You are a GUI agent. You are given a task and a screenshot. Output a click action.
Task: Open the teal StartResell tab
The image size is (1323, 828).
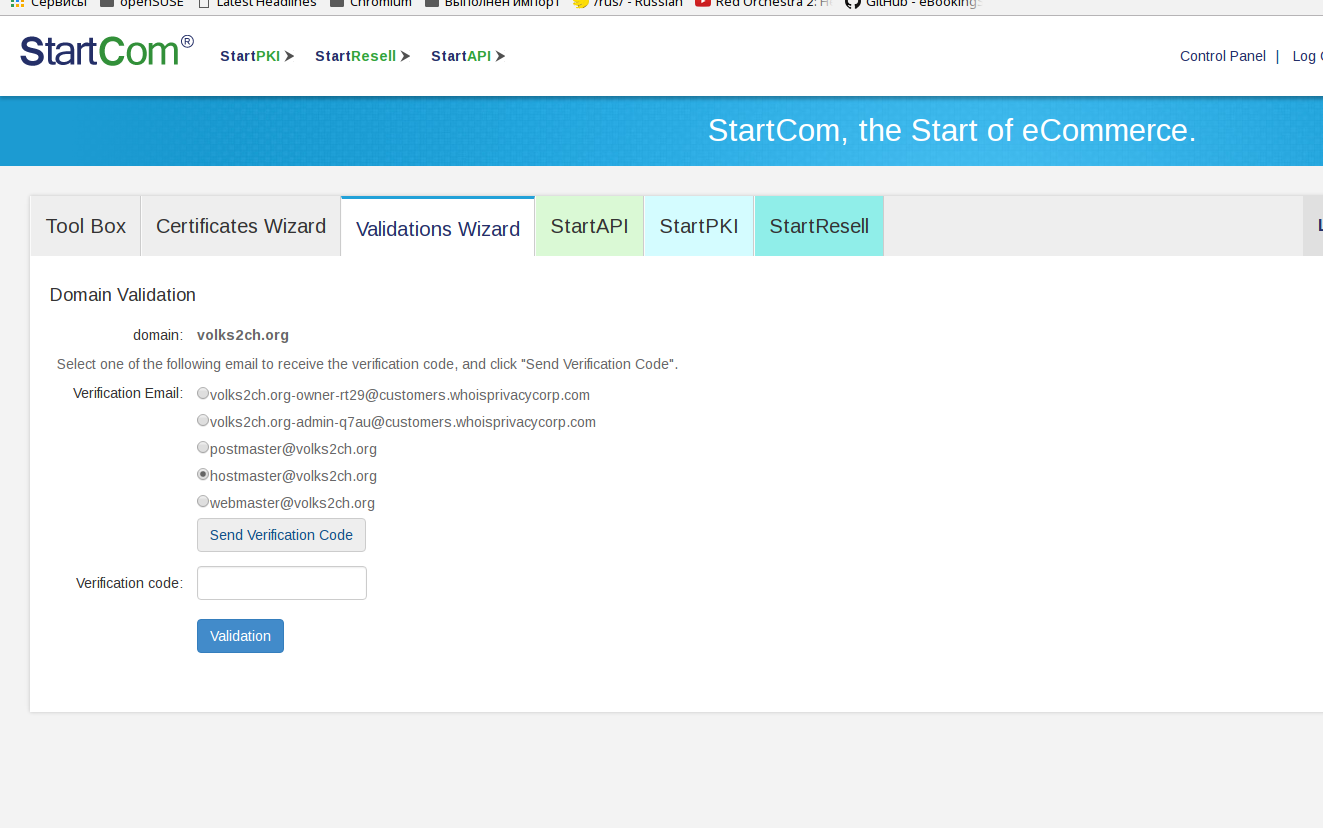[819, 226]
